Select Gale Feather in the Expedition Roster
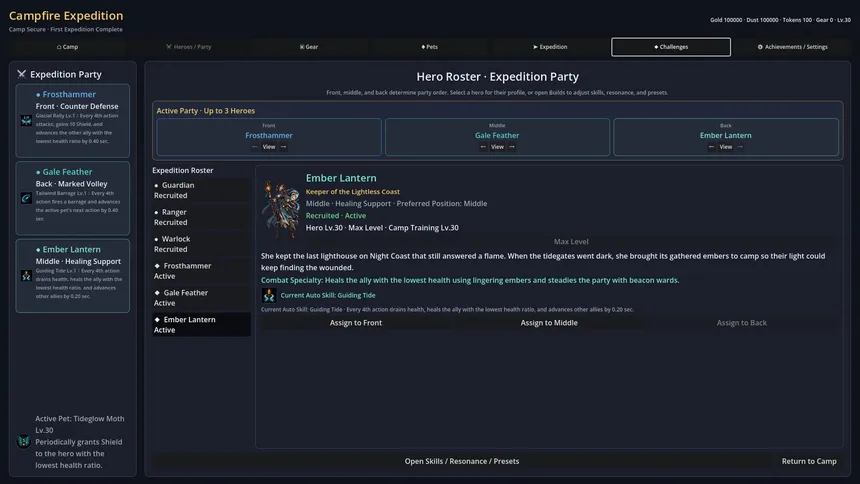The height and width of the screenshot is (484, 860). pyautogui.click(x=201, y=298)
